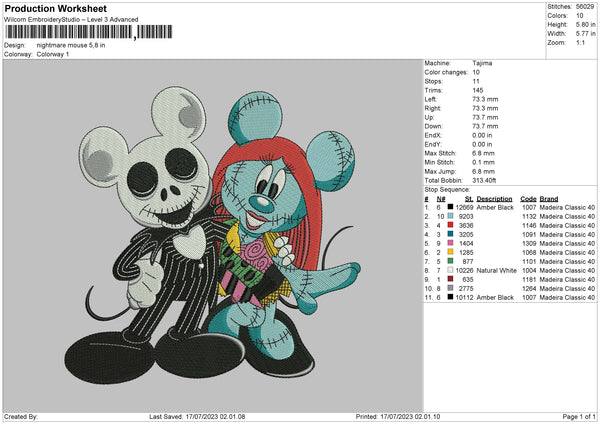Image resolution: width=600 pixels, height=424 pixels.
Task: Click the Printed date '17/07/2023 02.01.10'
Action: (410, 416)
